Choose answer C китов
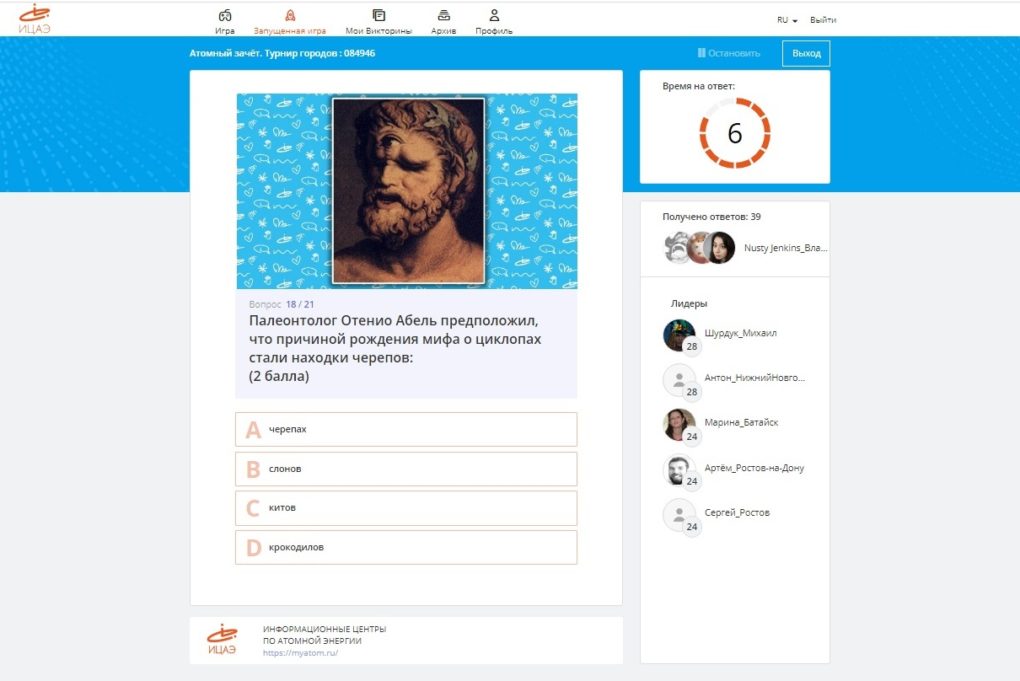This screenshot has height=681, width=1020. (406, 508)
